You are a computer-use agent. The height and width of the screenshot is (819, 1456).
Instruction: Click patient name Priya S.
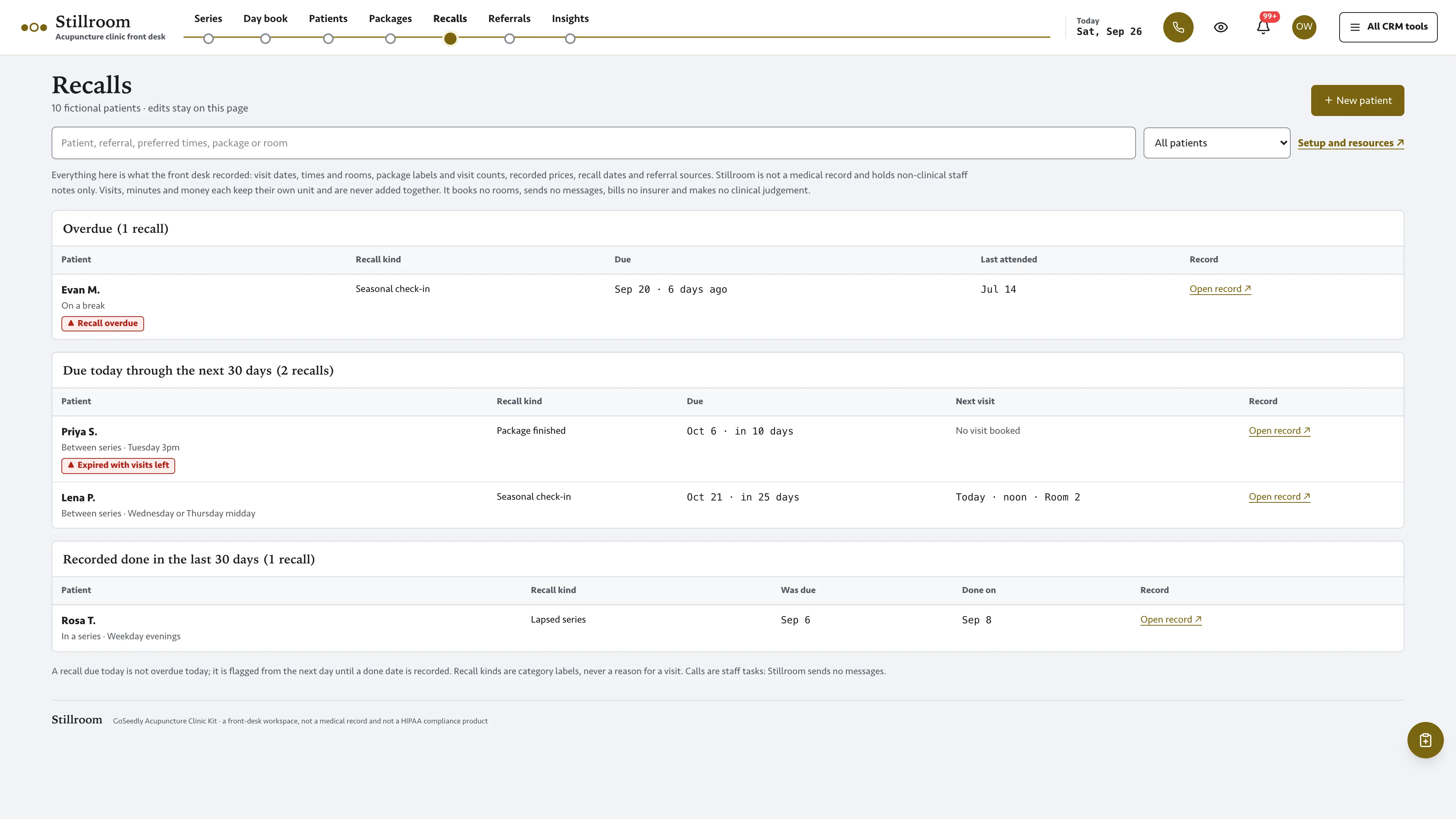(79, 432)
